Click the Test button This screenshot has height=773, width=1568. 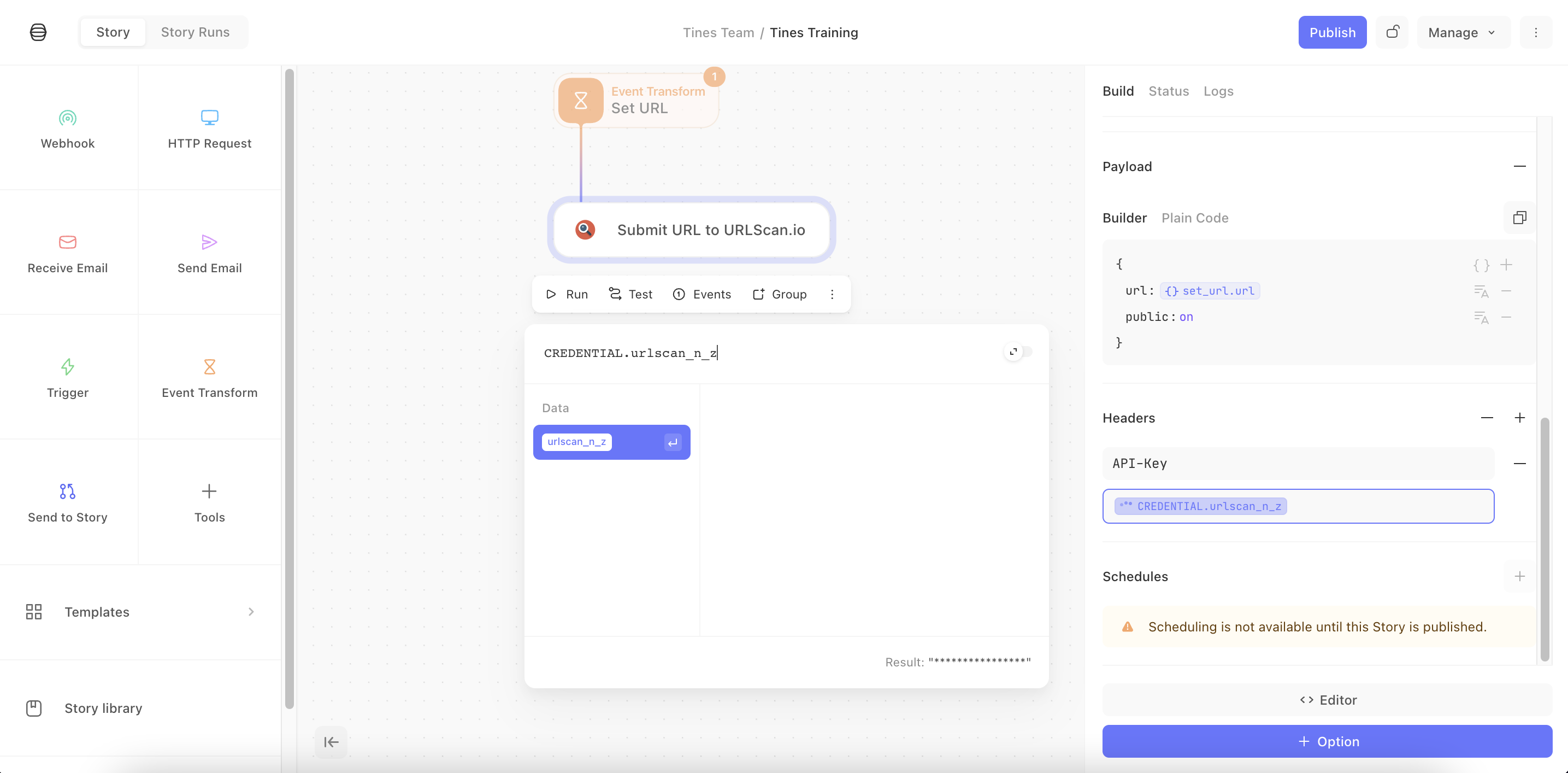pos(630,294)
